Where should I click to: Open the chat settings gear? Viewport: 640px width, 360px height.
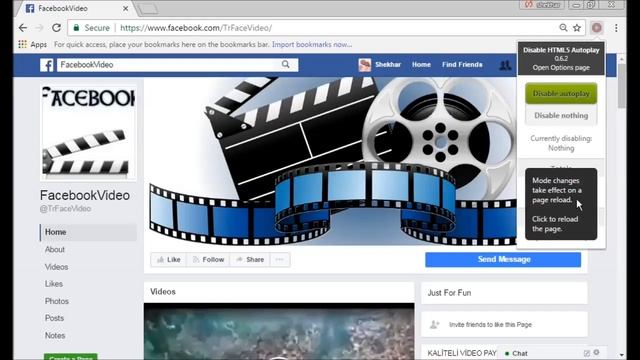[597, 352]
